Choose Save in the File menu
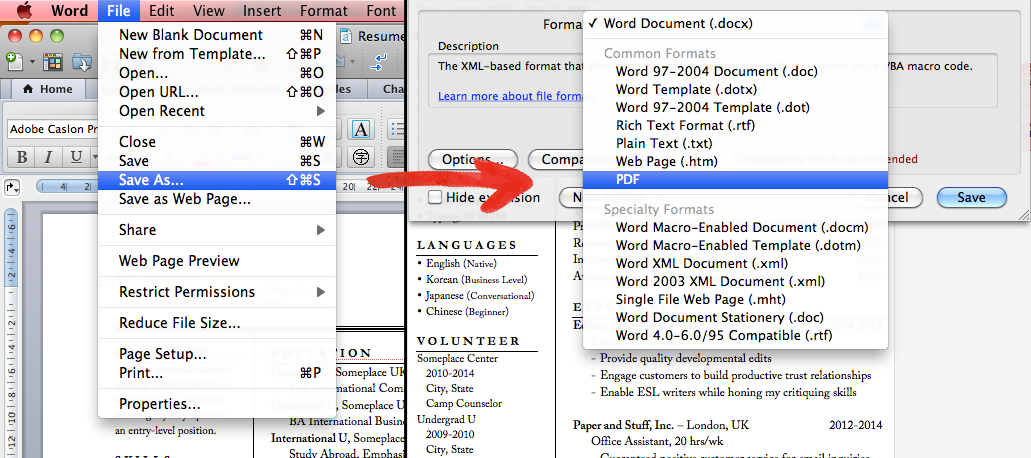 [x=217, y=161]
